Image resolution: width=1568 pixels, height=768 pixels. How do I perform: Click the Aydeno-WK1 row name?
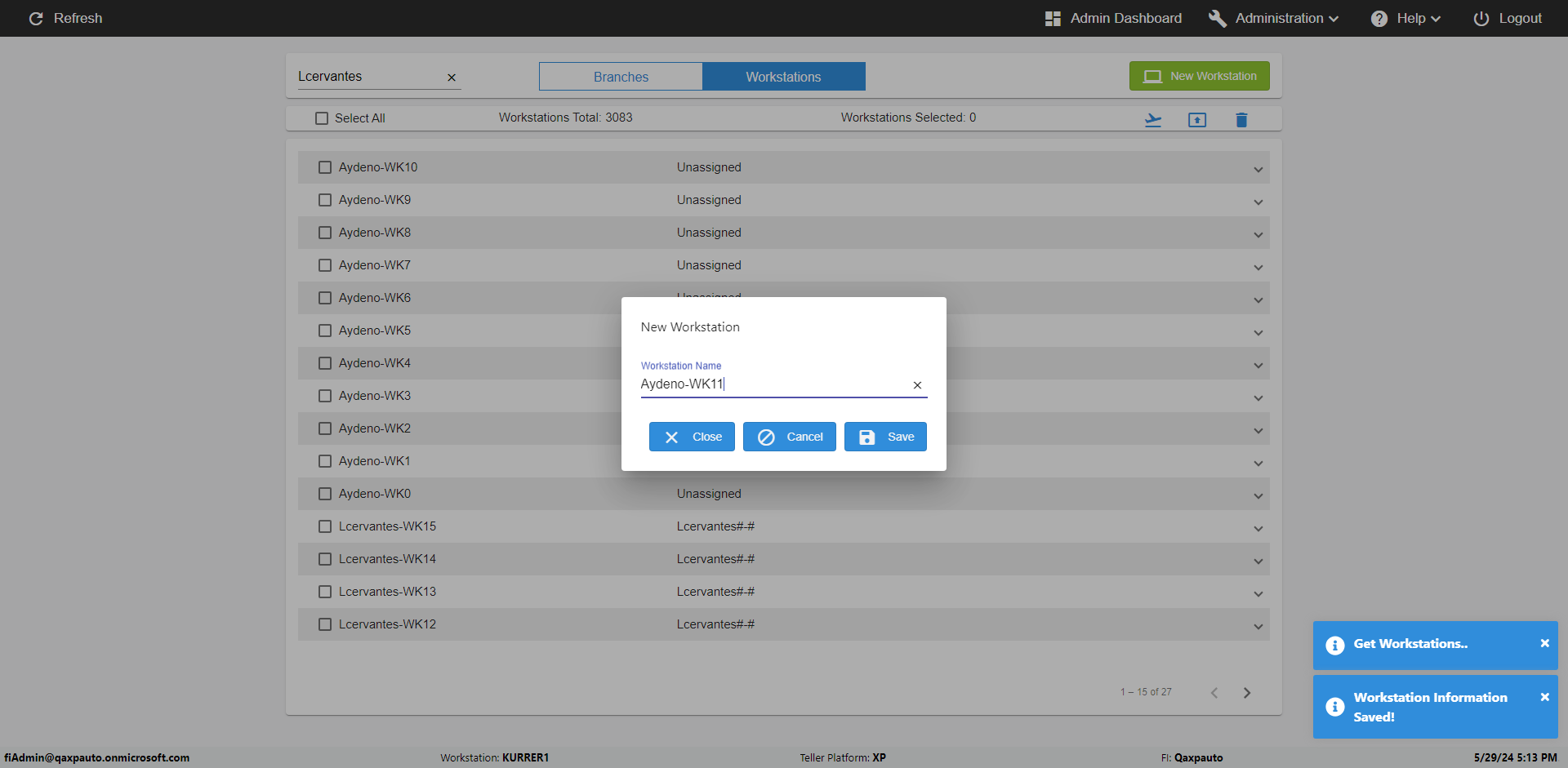tap(375, 461)
